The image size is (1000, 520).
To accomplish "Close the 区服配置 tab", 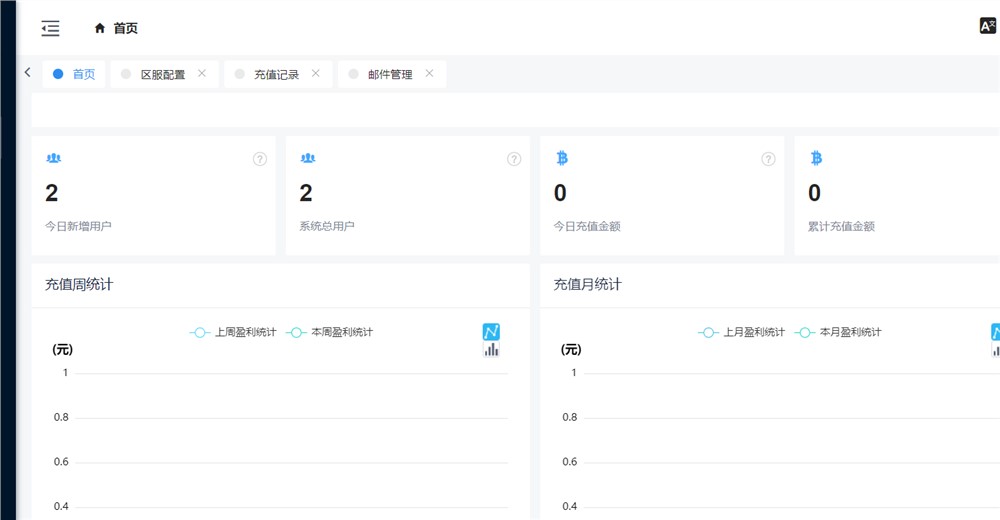I will point(202,73).
